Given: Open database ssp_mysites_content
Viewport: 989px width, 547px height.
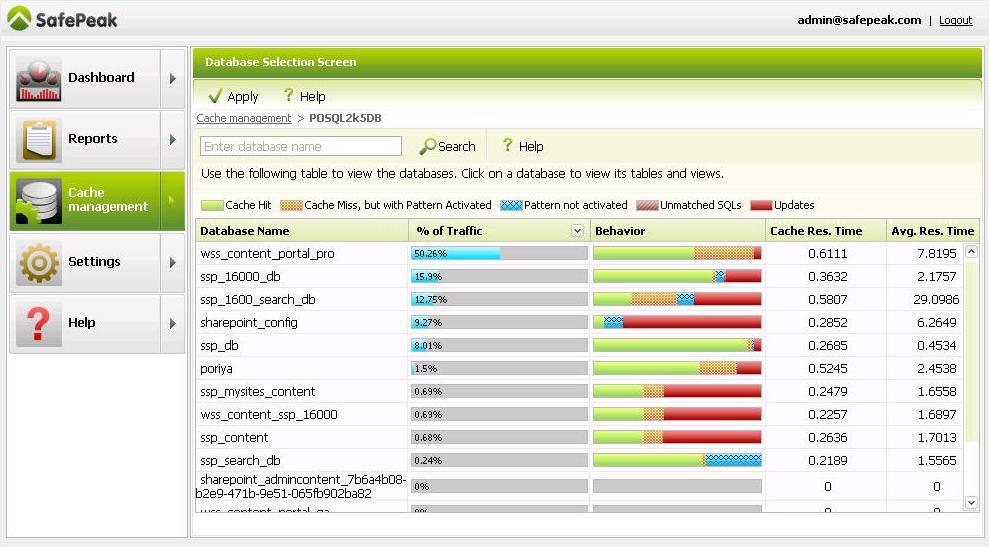Looking at the screenshot, I should coord(257,392).
